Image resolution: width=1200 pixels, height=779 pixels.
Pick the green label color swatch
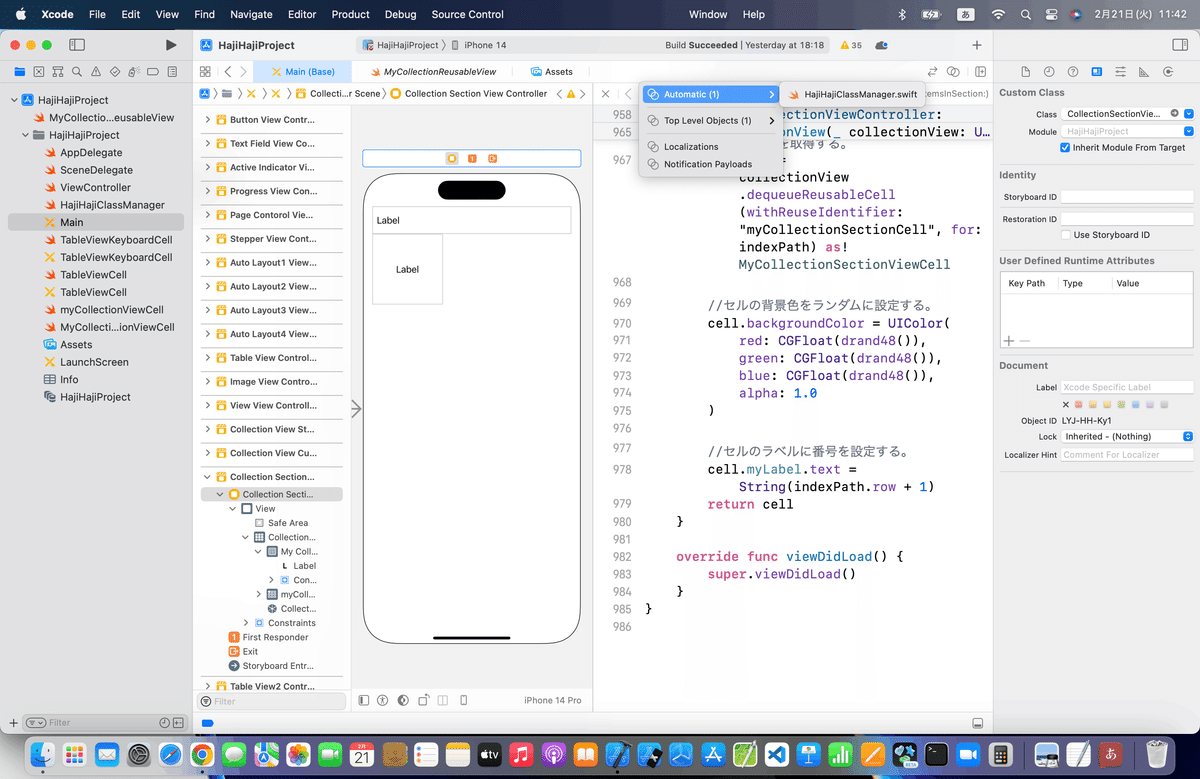(x=1123, y=405)
